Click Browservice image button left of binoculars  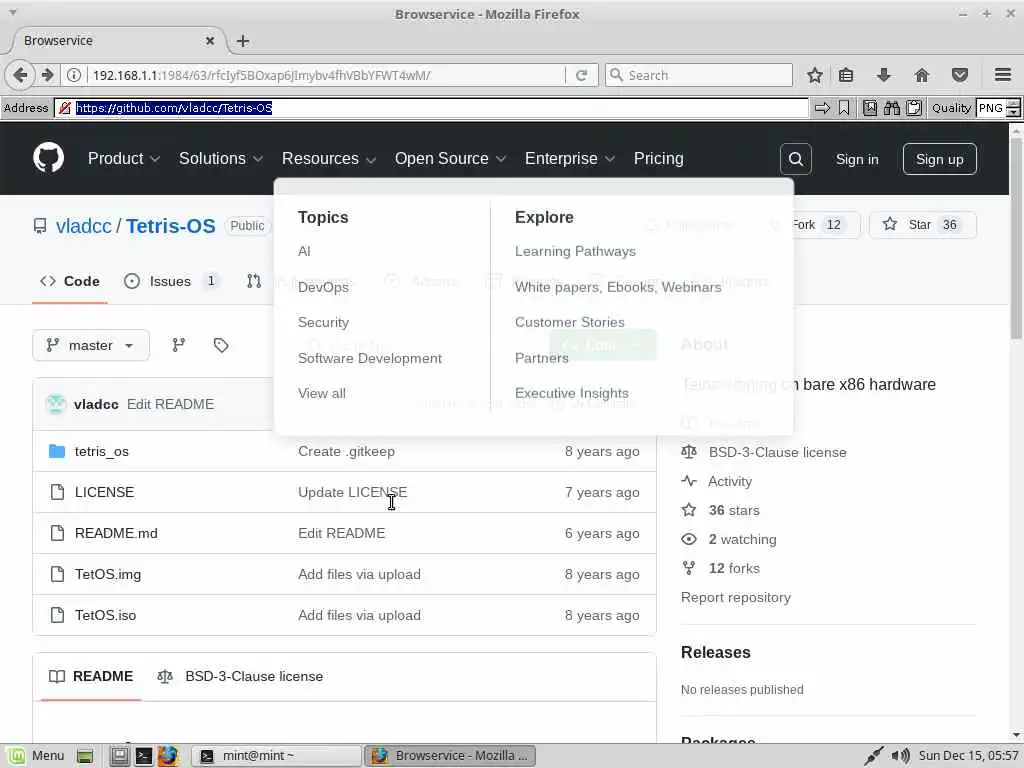(x=870, y=108)
